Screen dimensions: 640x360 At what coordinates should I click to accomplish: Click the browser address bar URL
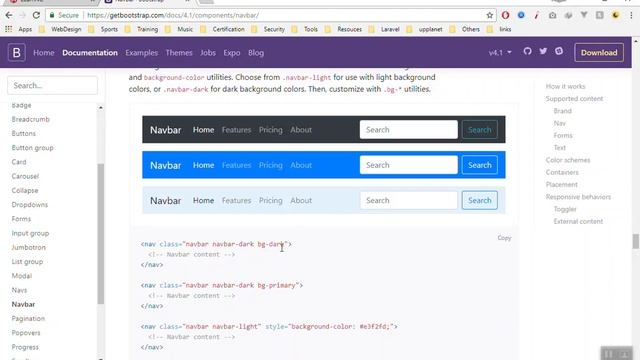pos(173,16)
